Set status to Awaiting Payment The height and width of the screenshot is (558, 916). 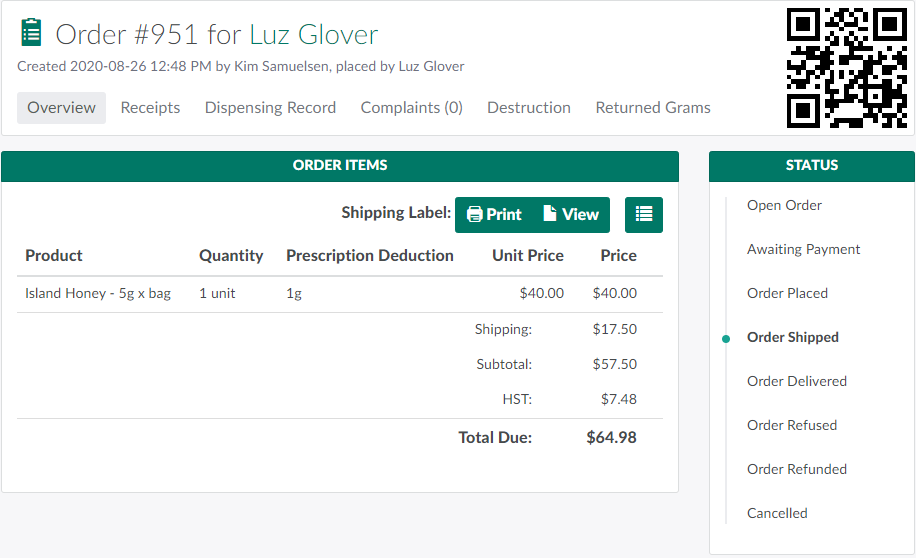(803, 249)
